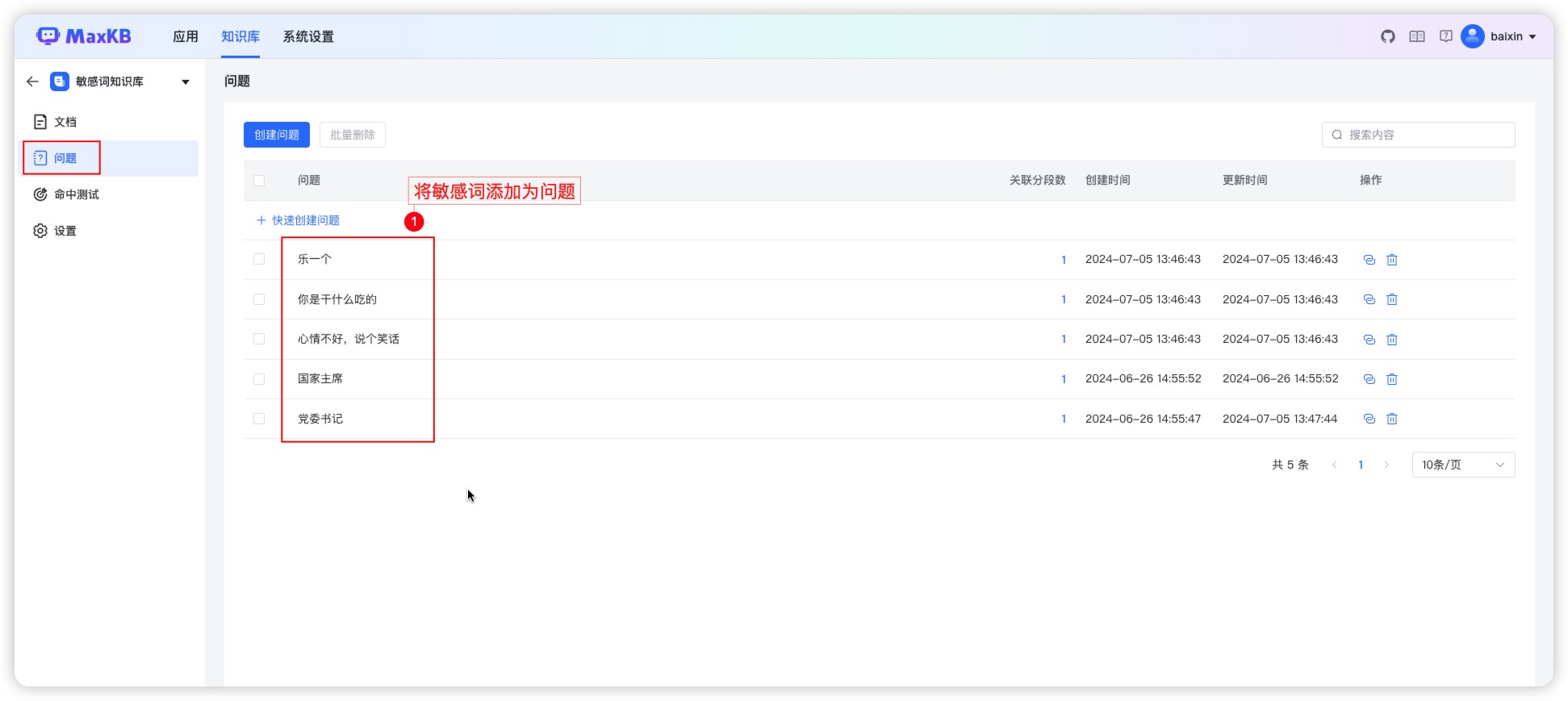Open 文档 in the sidebar
This screenshot has width=1568, height=701.
pyautogui.click(x=109, y=122)
